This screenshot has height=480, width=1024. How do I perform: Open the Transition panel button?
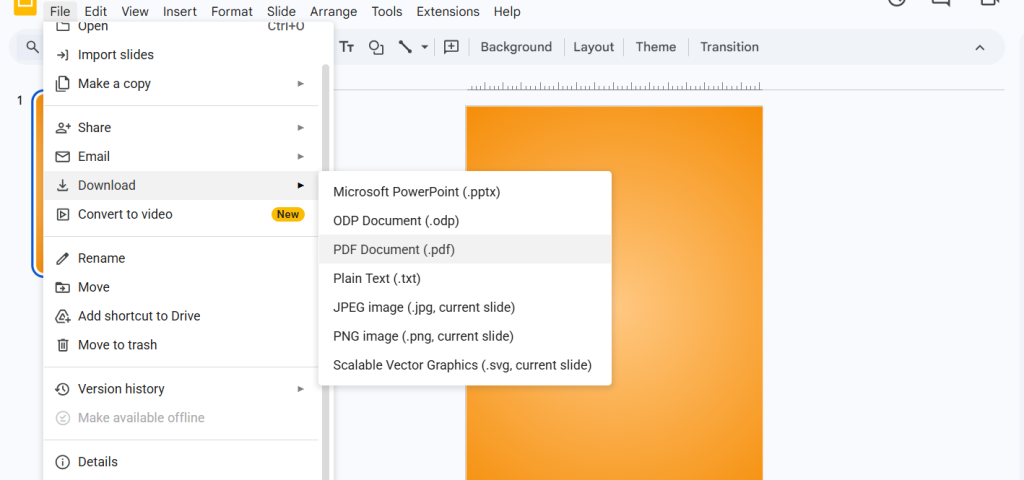(729, 47)
